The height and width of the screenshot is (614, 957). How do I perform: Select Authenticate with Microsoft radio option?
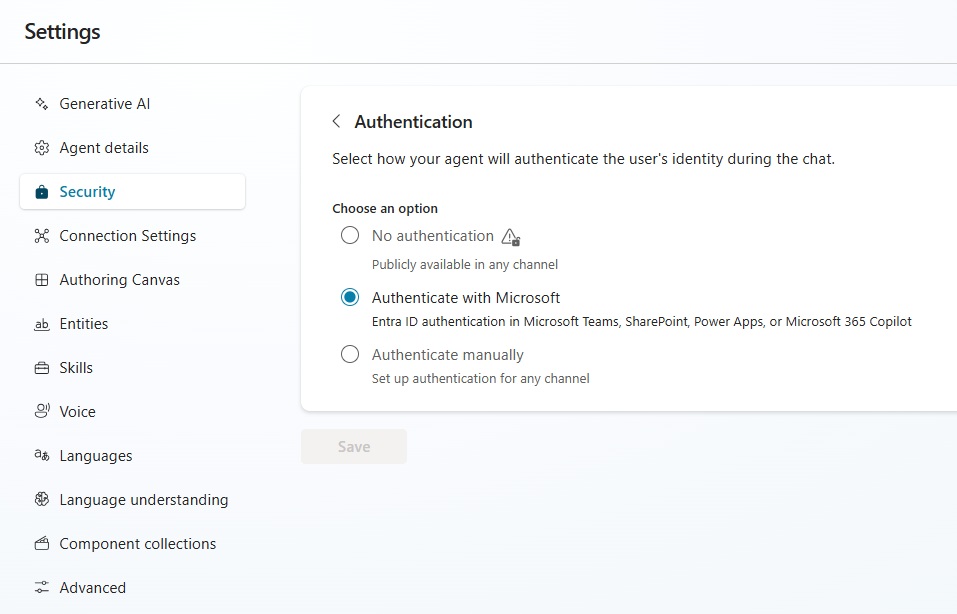pos(350,298)
